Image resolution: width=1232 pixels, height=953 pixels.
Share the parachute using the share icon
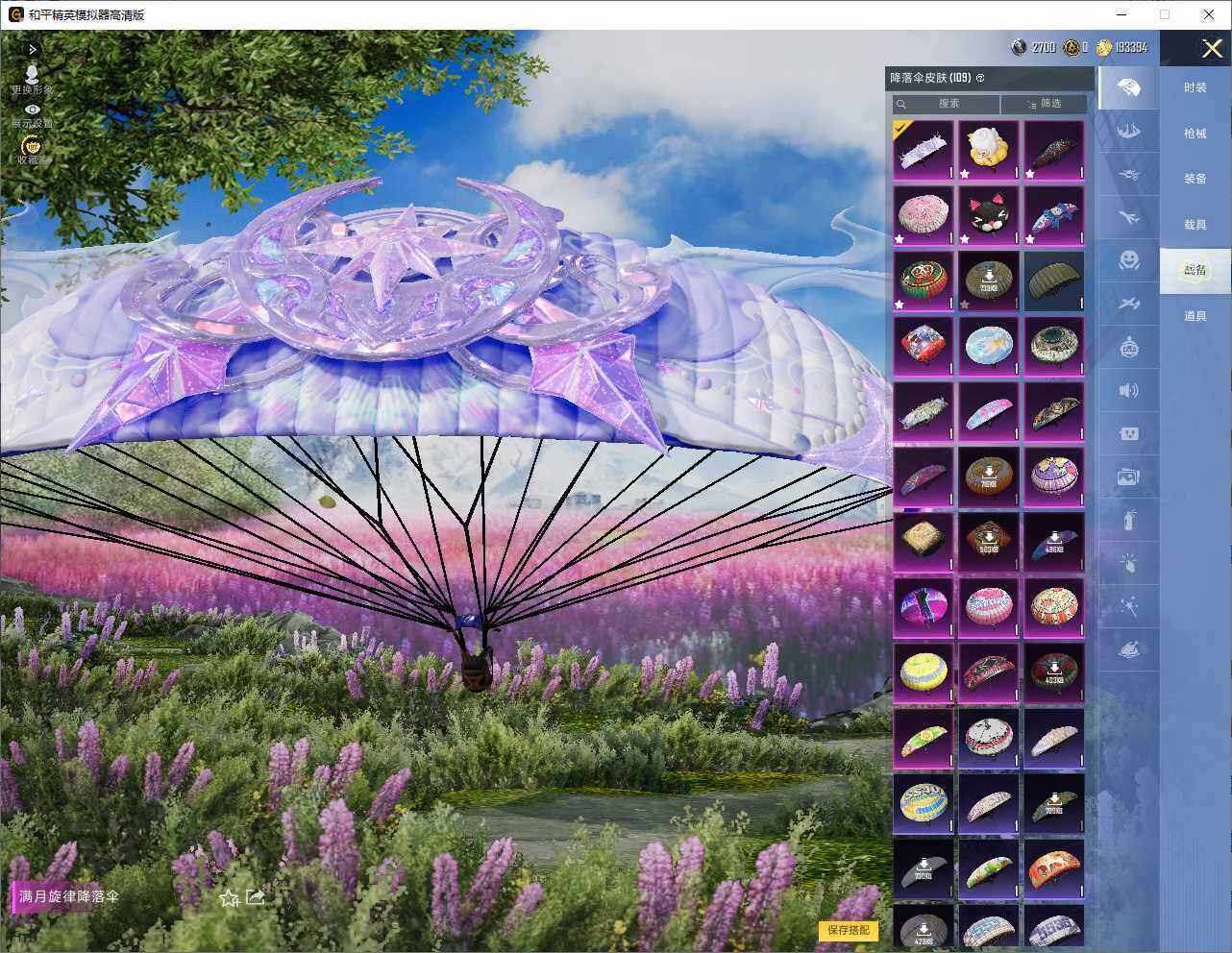[x=255, y=897]
